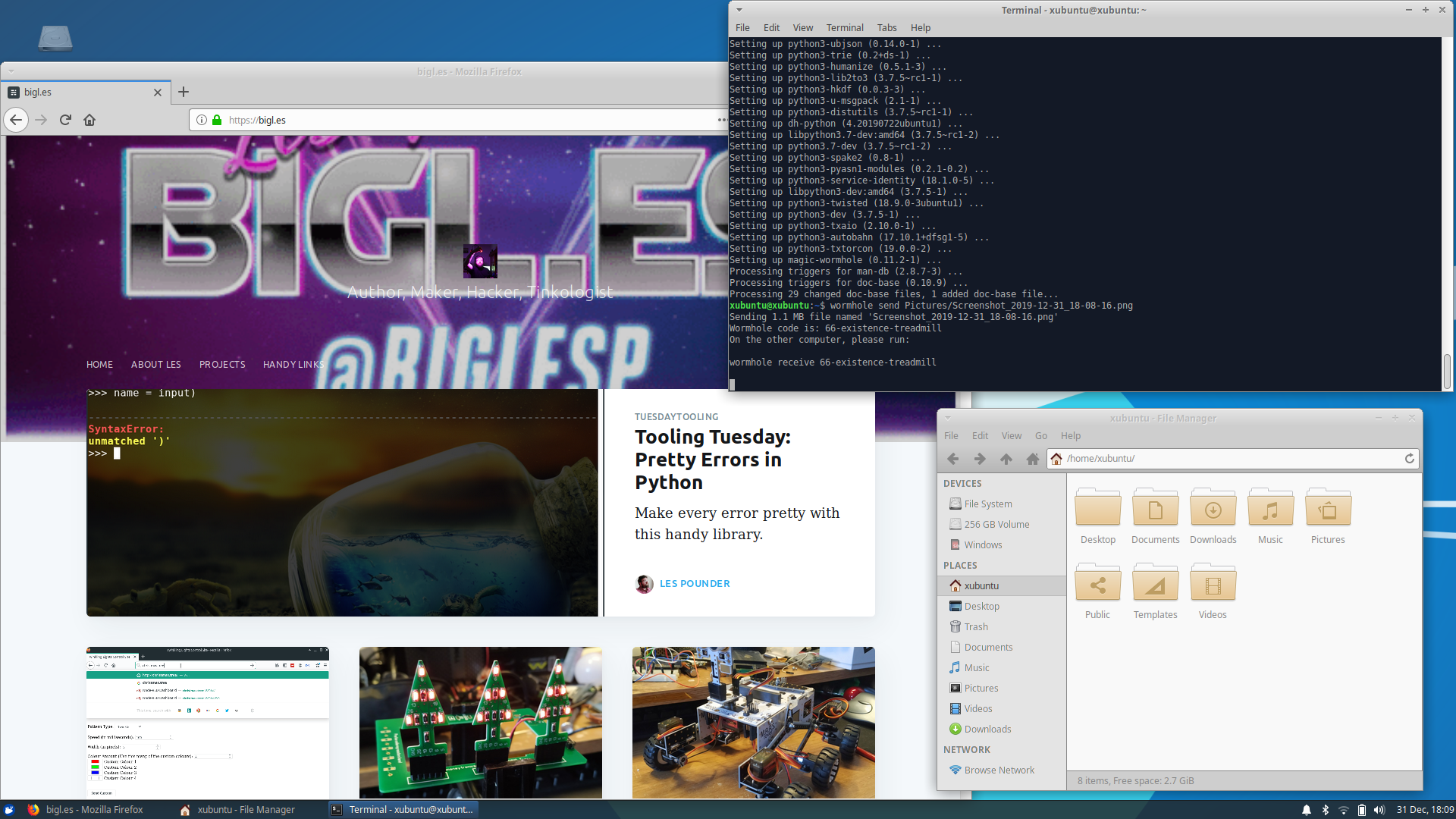1456x819 pixels.
Task: Click the Browse Network option in sidebar
Action: [998, 770]
